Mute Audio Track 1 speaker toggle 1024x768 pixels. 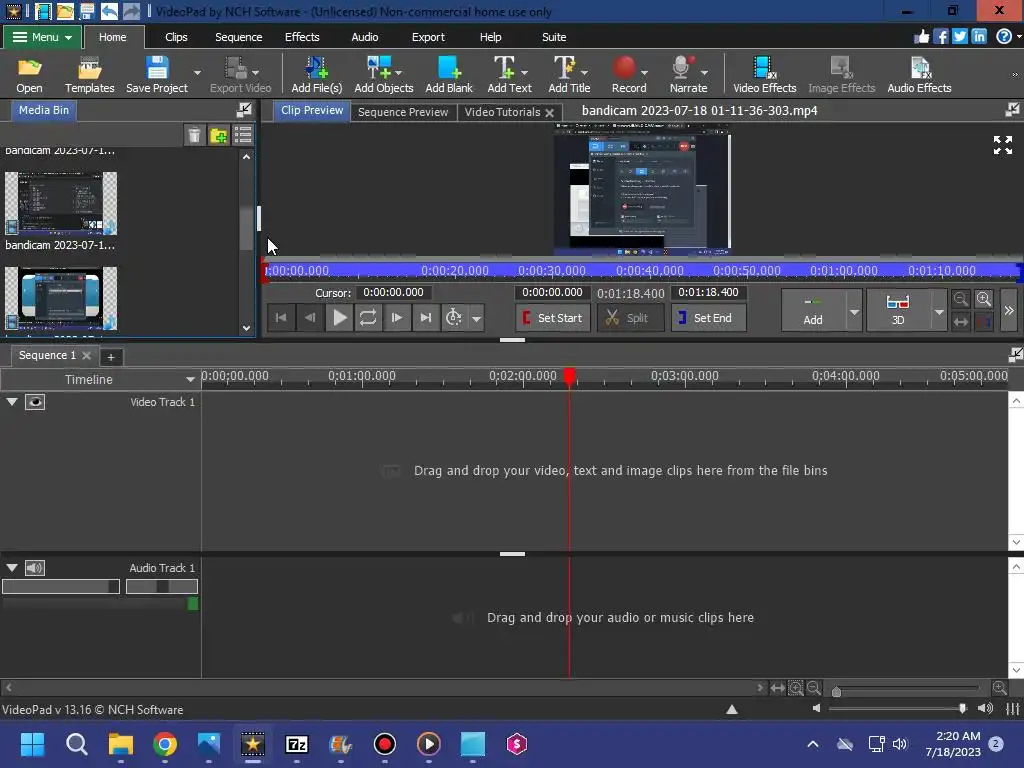tap(35, 568)
